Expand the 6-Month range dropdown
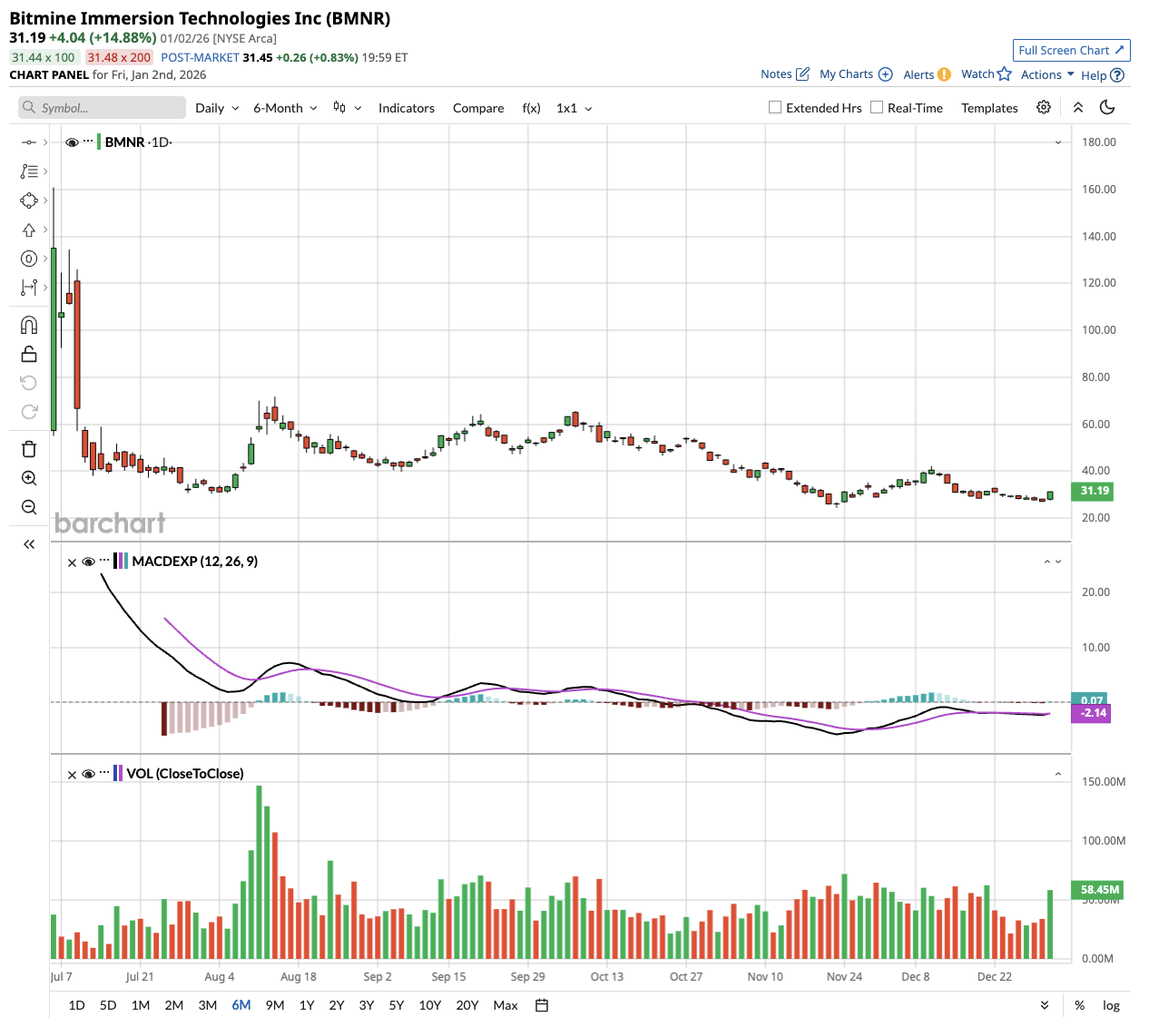Screen dimensions: 1149x1036 click(x=285, y=108)
